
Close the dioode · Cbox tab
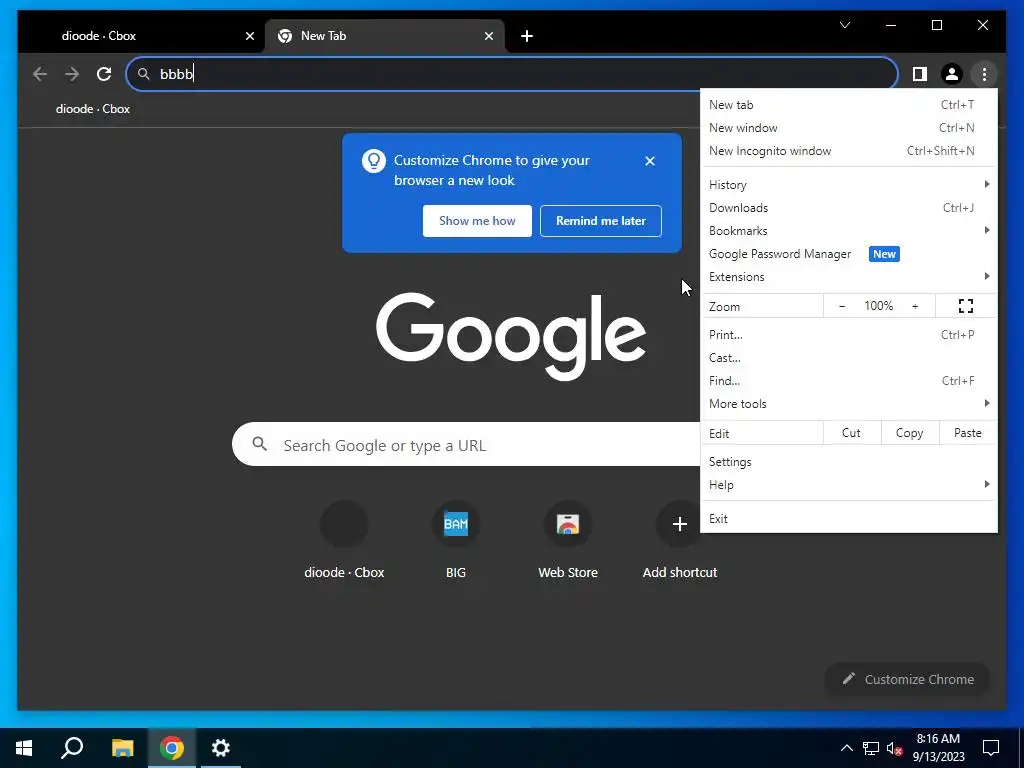[249, 36]
